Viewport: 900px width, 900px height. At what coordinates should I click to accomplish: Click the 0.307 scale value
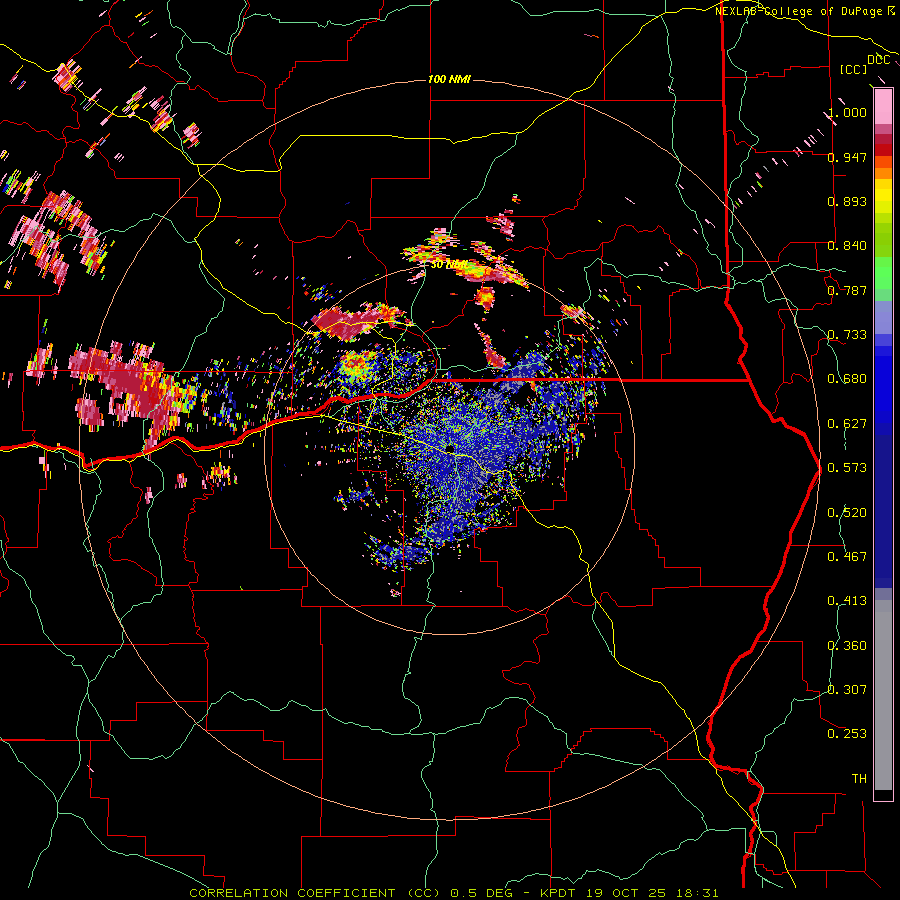847,690
